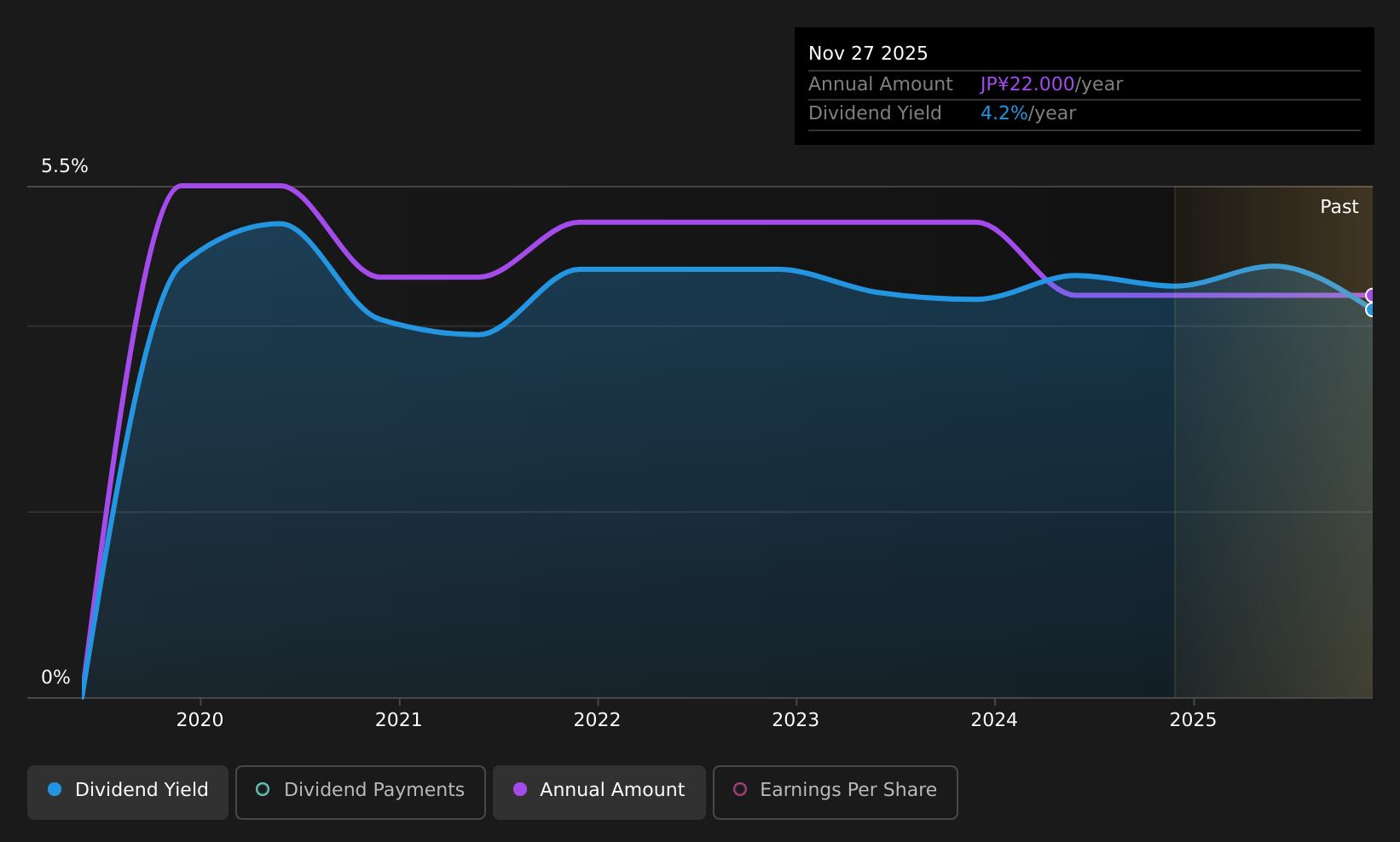Click the 2021 x-axis label
This screenshot has width=1400, height=842.
point(398,720)
